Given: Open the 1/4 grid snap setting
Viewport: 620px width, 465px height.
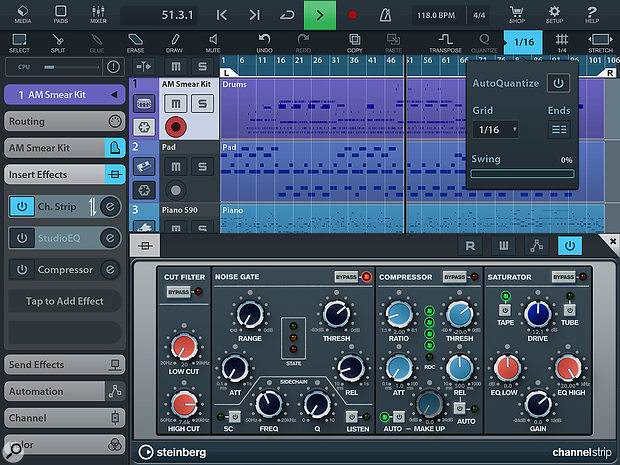Looking at the screenshot, I should click(562, 43).
